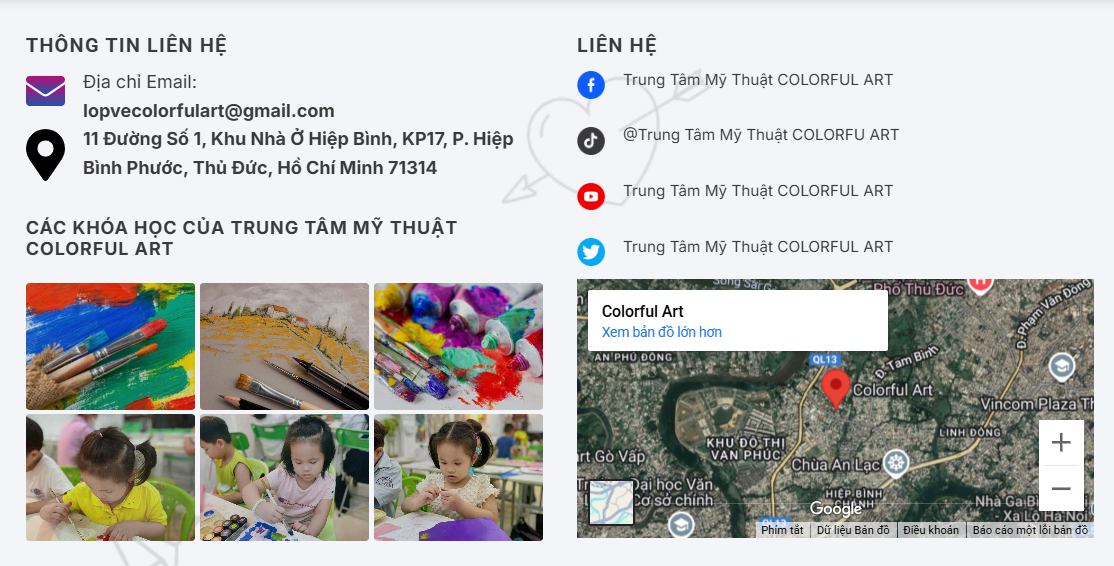This screenshot has height=566, width=1114.
Task: Open the TikTok round icon
Action: (590, 141)
